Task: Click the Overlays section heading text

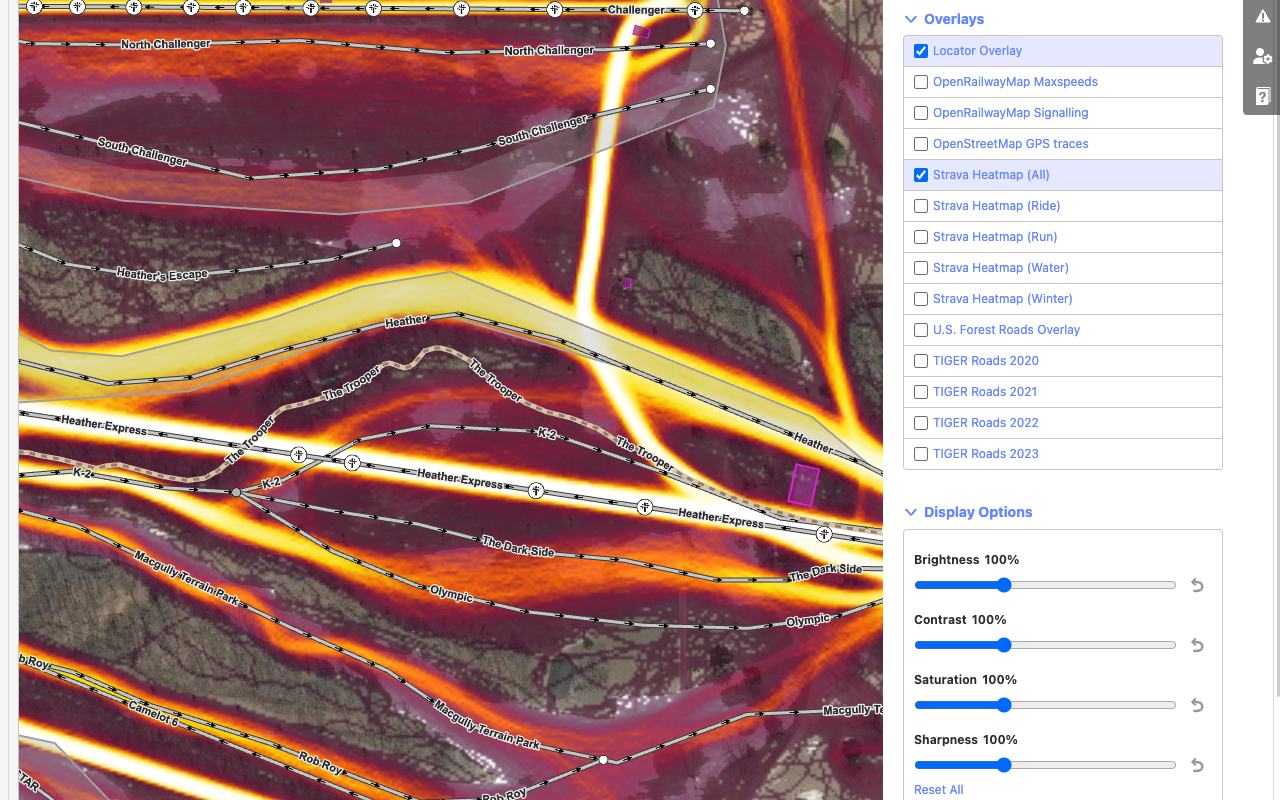Action: (x=954, y=19)
